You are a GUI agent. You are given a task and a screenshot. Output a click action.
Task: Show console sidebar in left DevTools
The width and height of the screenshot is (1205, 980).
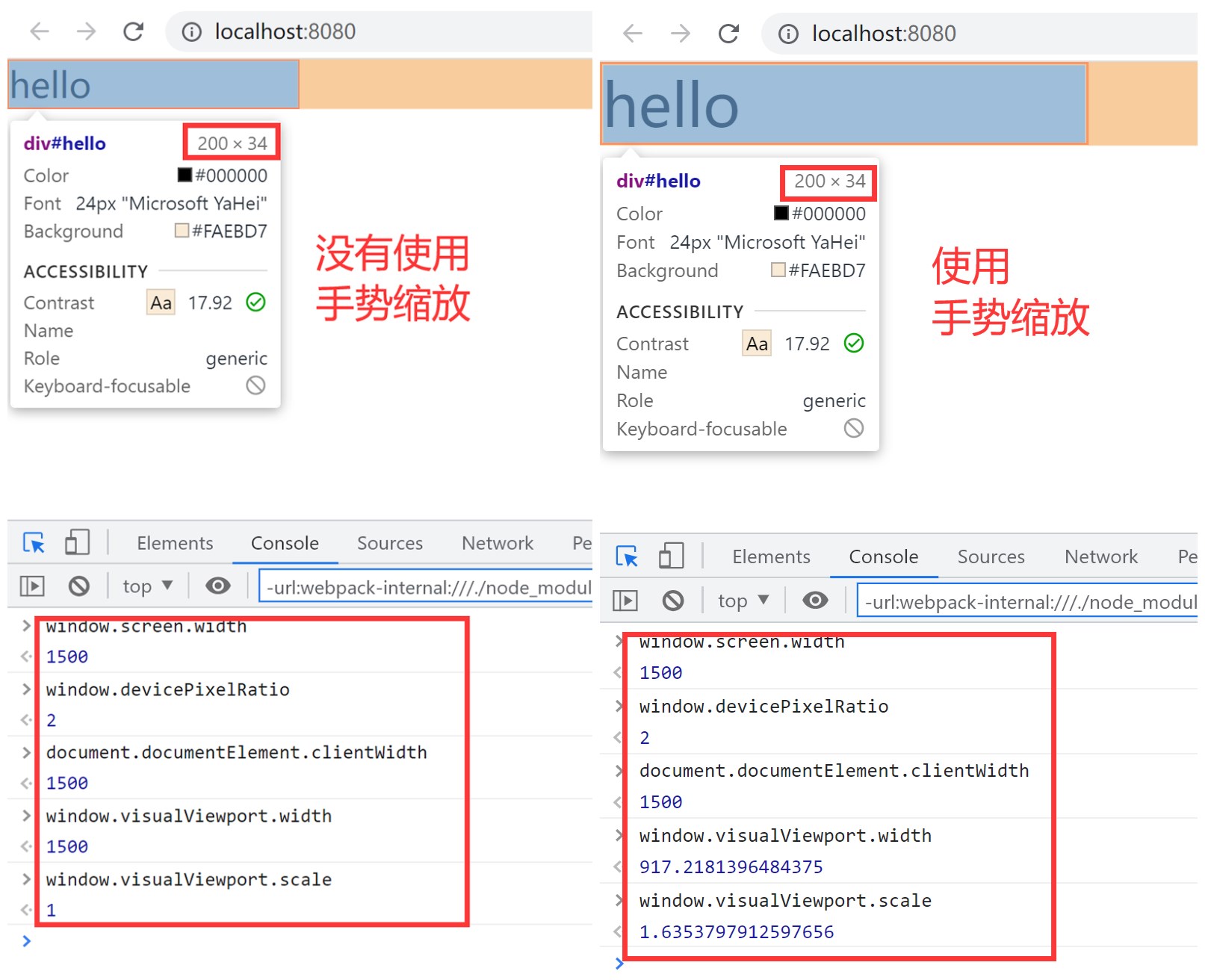(32, 586)
